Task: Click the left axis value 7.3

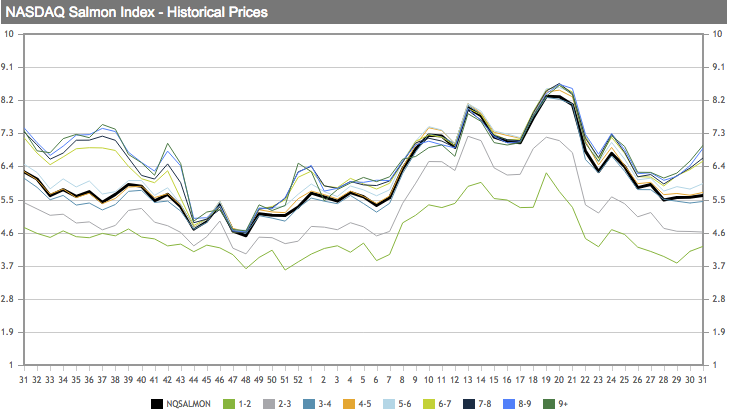Action: coord(8,133)
